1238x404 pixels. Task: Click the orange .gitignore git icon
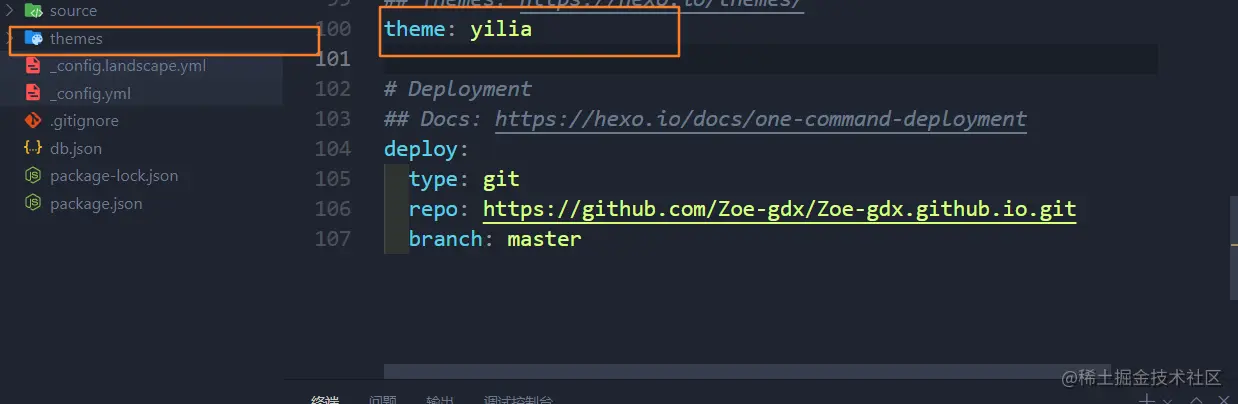pos(33,121)
